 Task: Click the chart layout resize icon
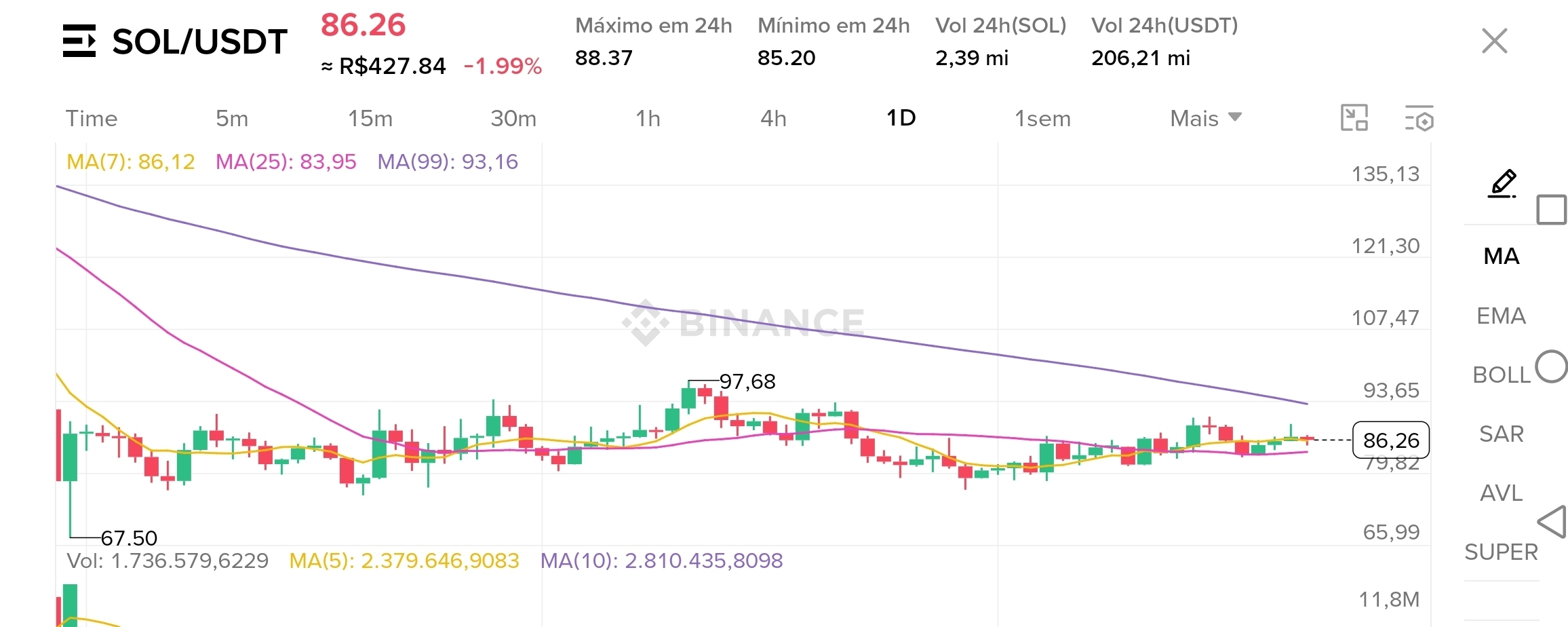click(x=1354, y=118)
